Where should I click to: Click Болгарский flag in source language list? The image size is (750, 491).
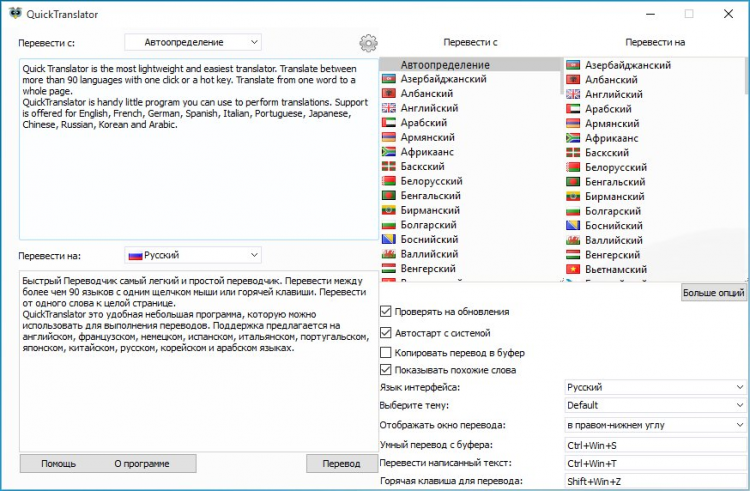(388, 225)
